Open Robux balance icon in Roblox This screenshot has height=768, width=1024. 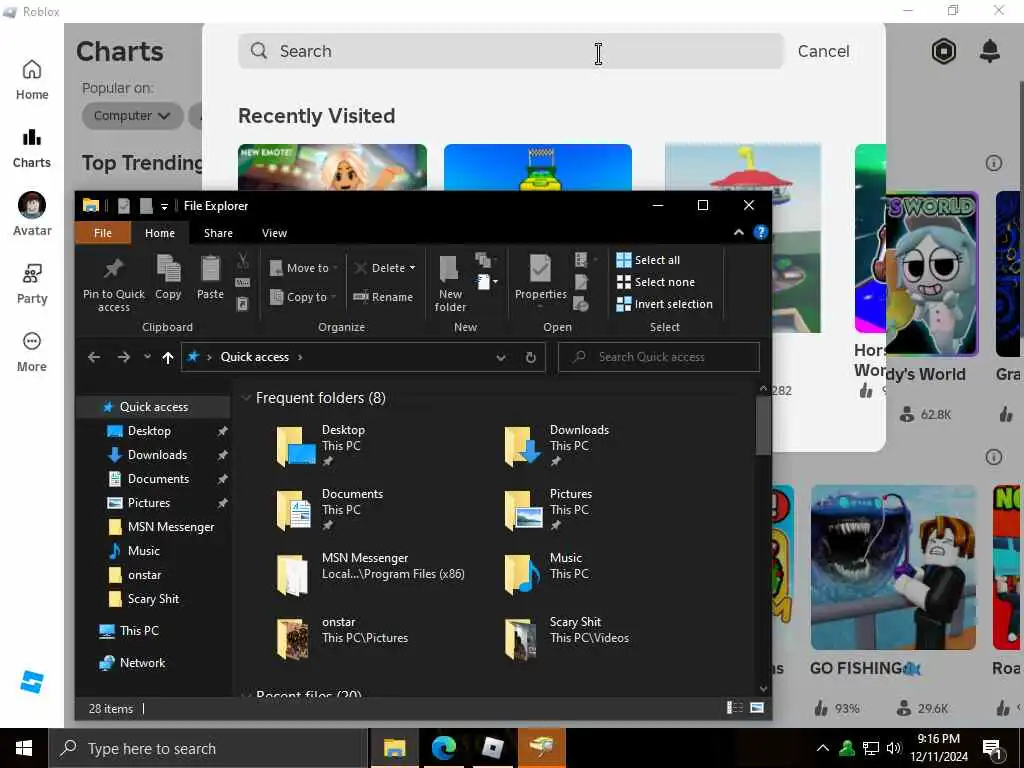[x=944, y=51]
